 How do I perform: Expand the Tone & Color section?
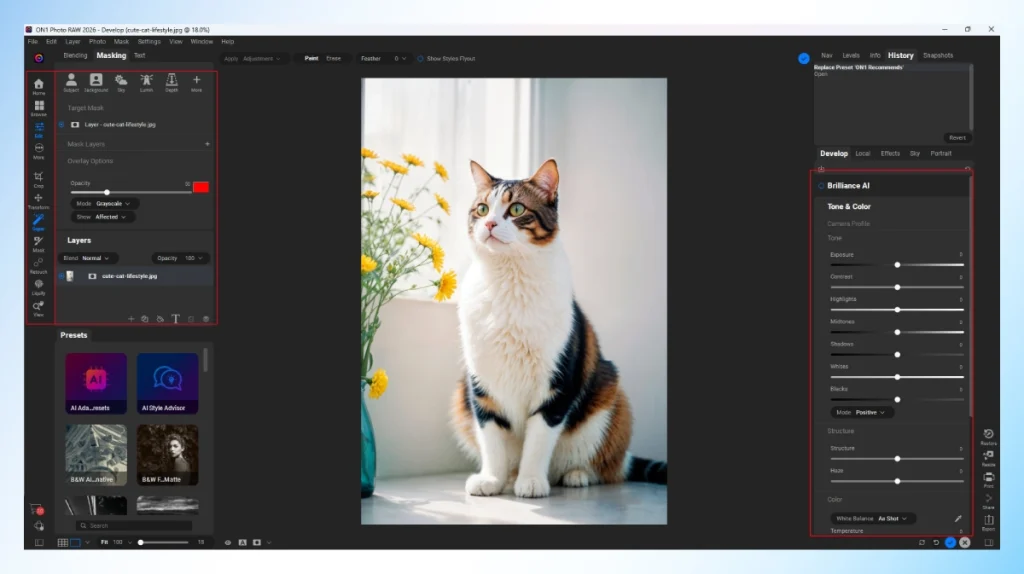[849, 206]
